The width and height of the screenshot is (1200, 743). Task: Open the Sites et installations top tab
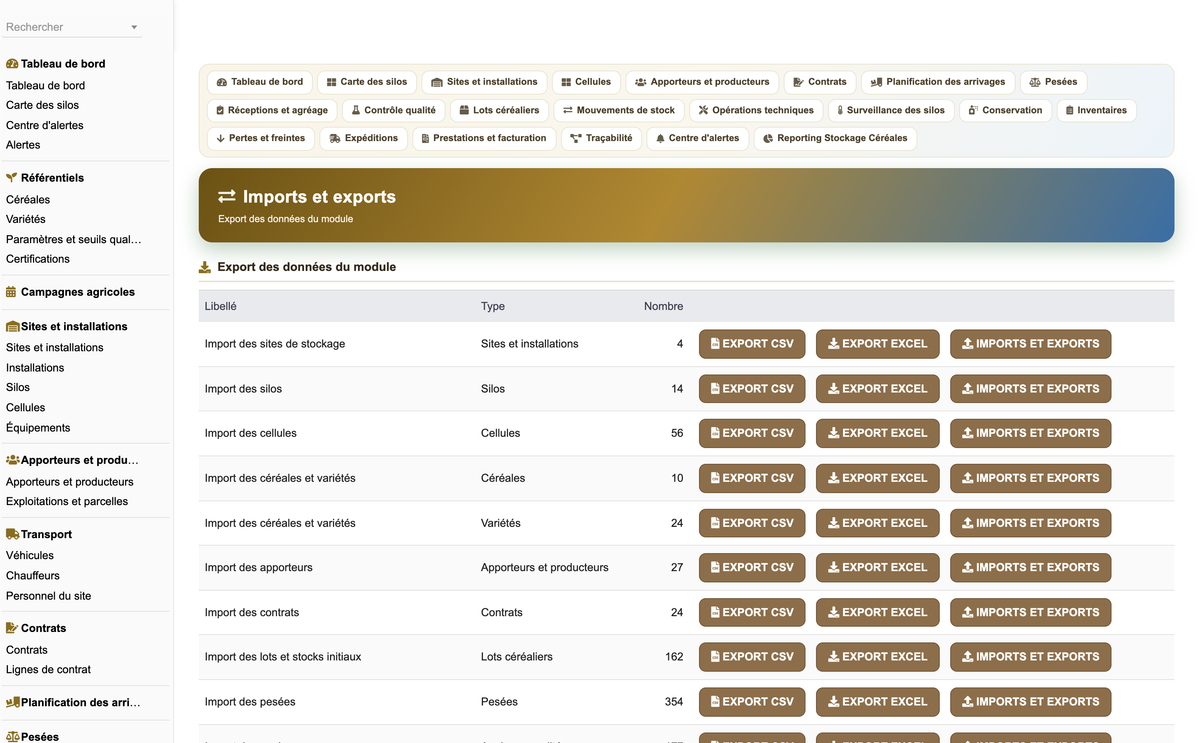click(x=484, y=82)
